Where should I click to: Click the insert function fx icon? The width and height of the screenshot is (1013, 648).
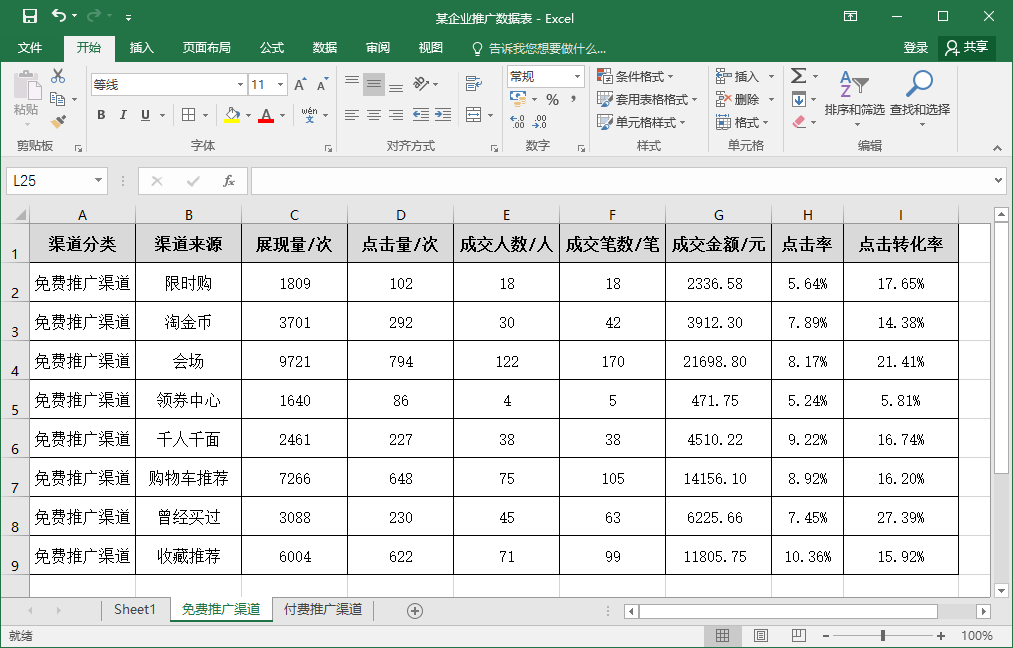pyautogui.click(x=229, y=181)
